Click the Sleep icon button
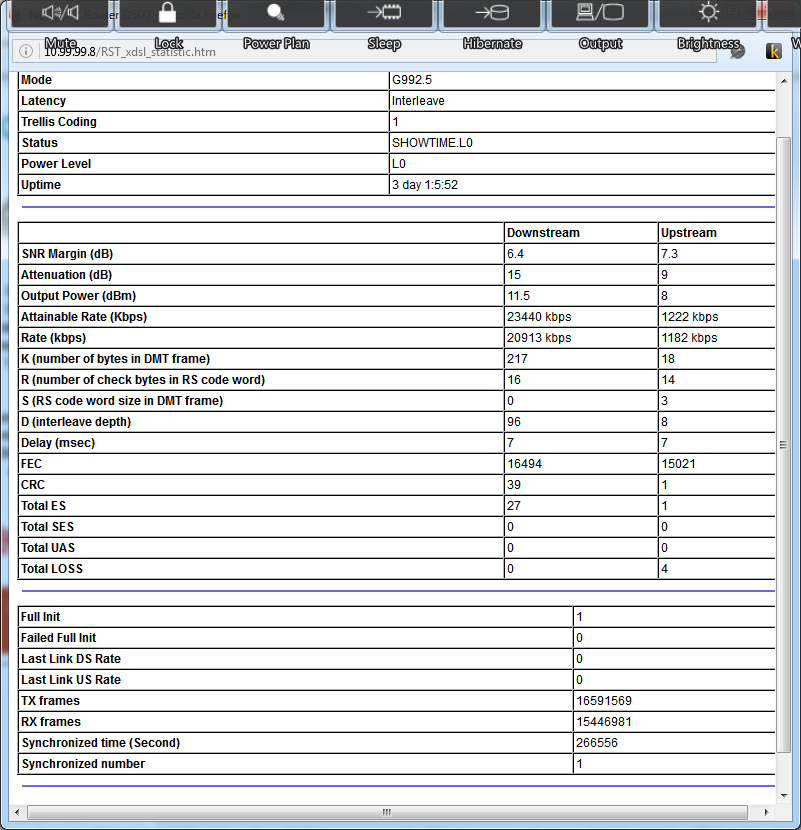801x830 pixels. [x=384, y=12]
